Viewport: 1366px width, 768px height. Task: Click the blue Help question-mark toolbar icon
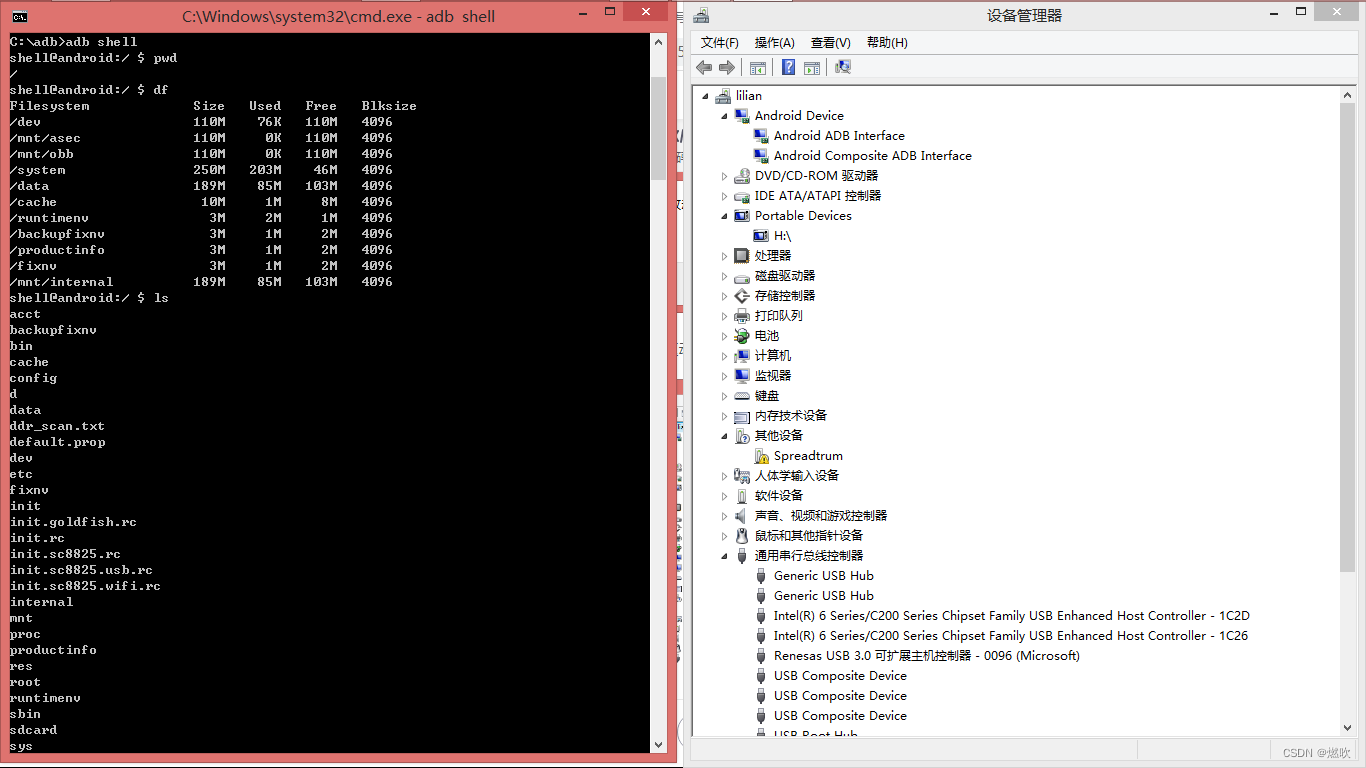tap(788, 67)
